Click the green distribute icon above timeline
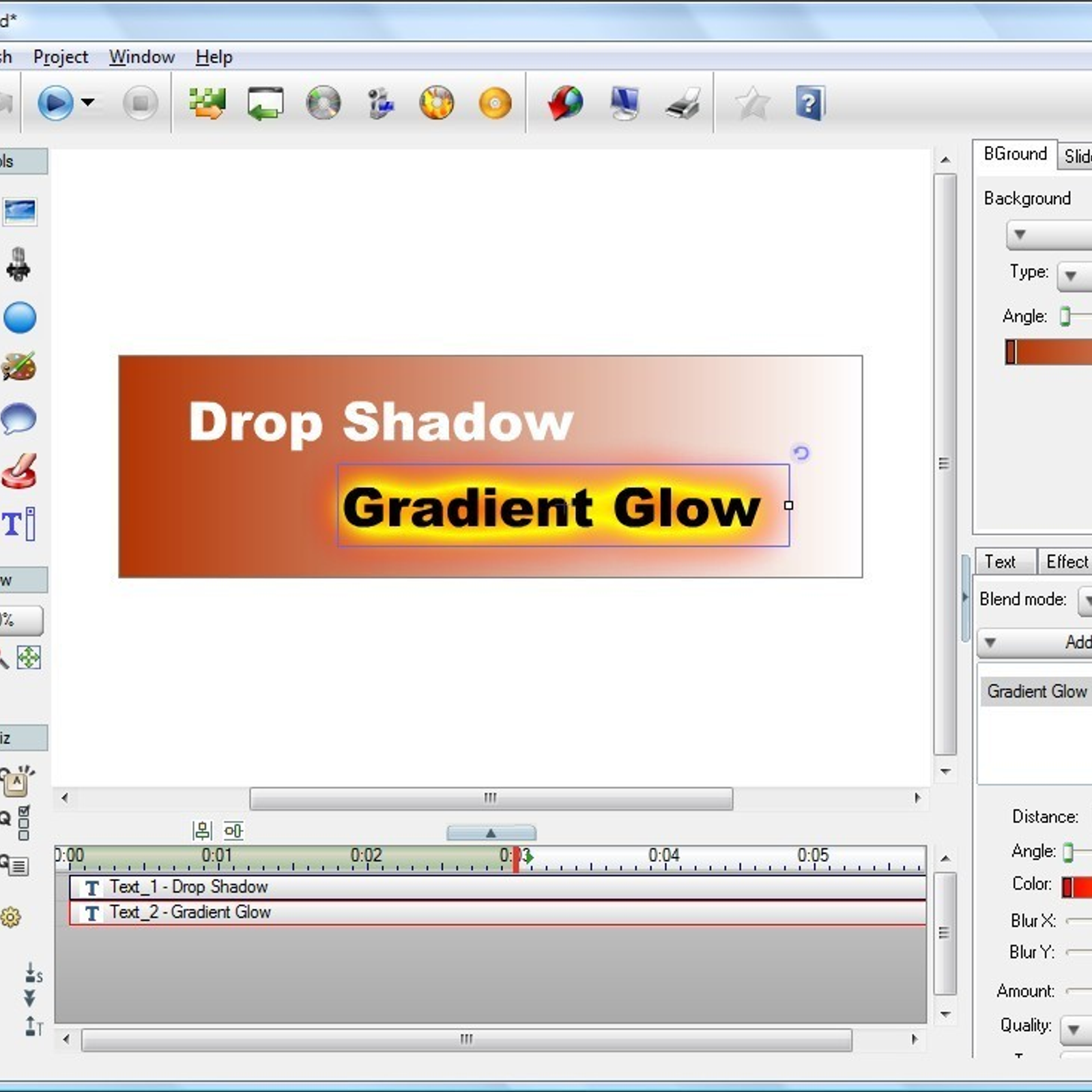Viewport: 1092px width, 1092px height. (233, 831)
